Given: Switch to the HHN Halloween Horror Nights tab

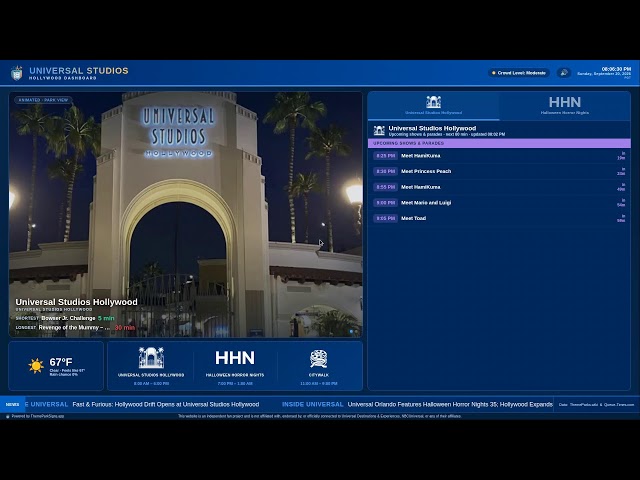Looking at the screenshot, I should (x=565, y=105).
